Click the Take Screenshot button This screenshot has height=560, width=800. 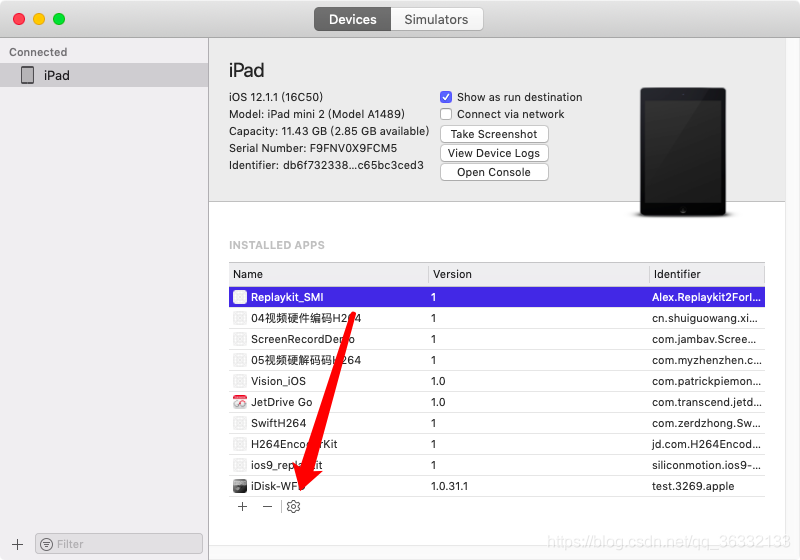pyautogui.click(x=494, y=134)
